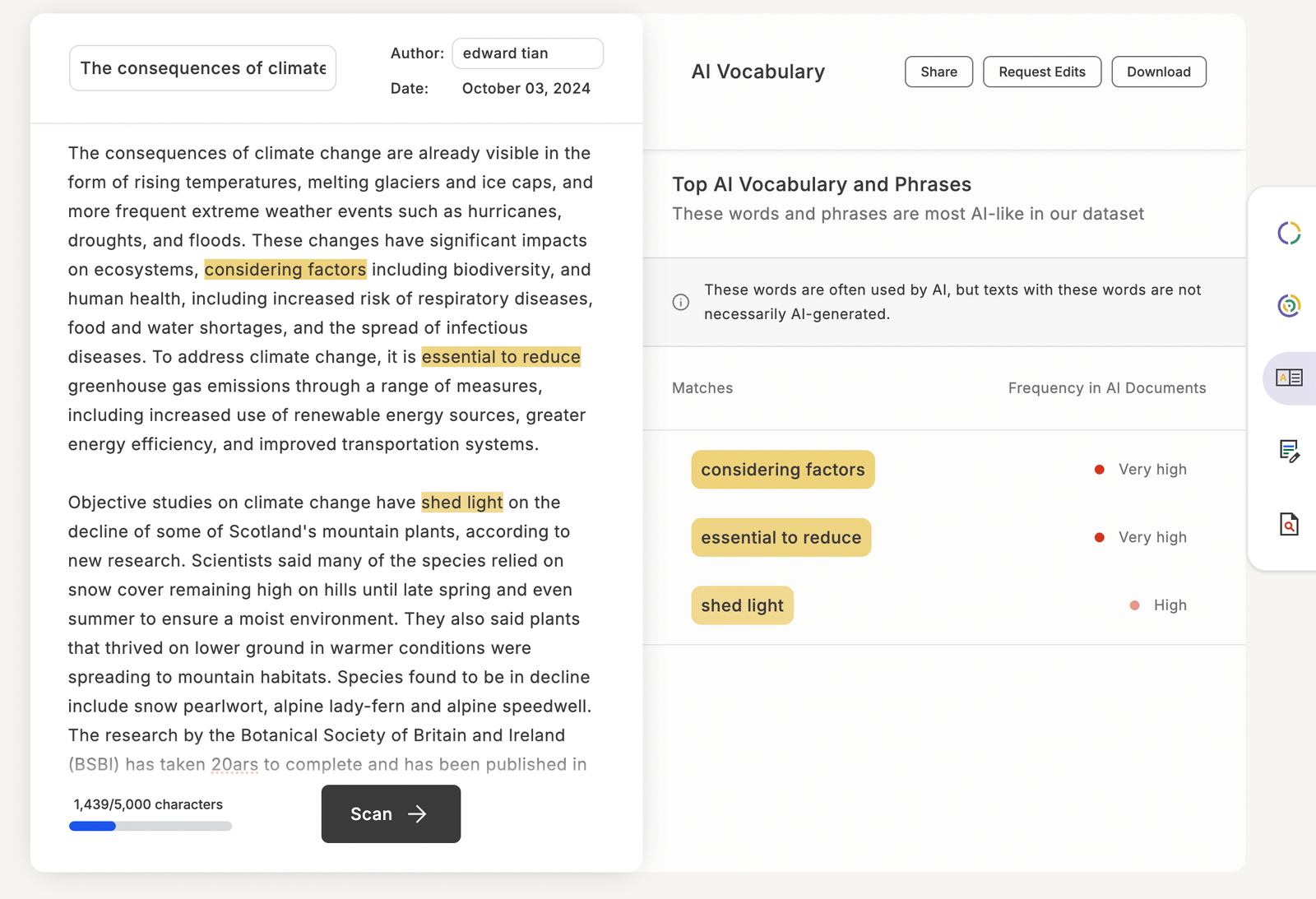
Task: Click the Share button
Action: (x=938, y=72)
